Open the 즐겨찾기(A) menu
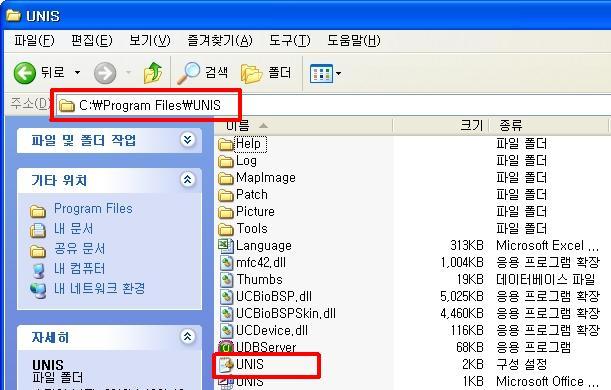 point(220,40)
